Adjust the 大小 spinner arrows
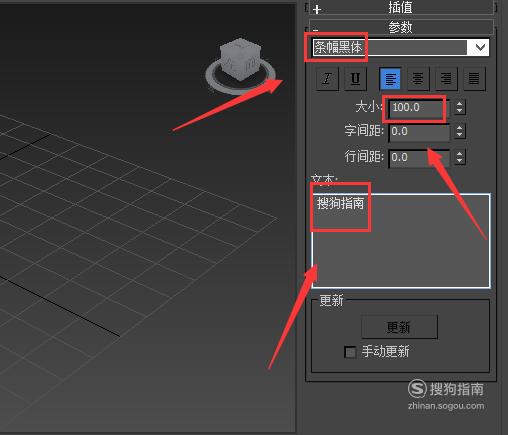The width and height of the screenshot is (508, 435). [x=460, y=107]
